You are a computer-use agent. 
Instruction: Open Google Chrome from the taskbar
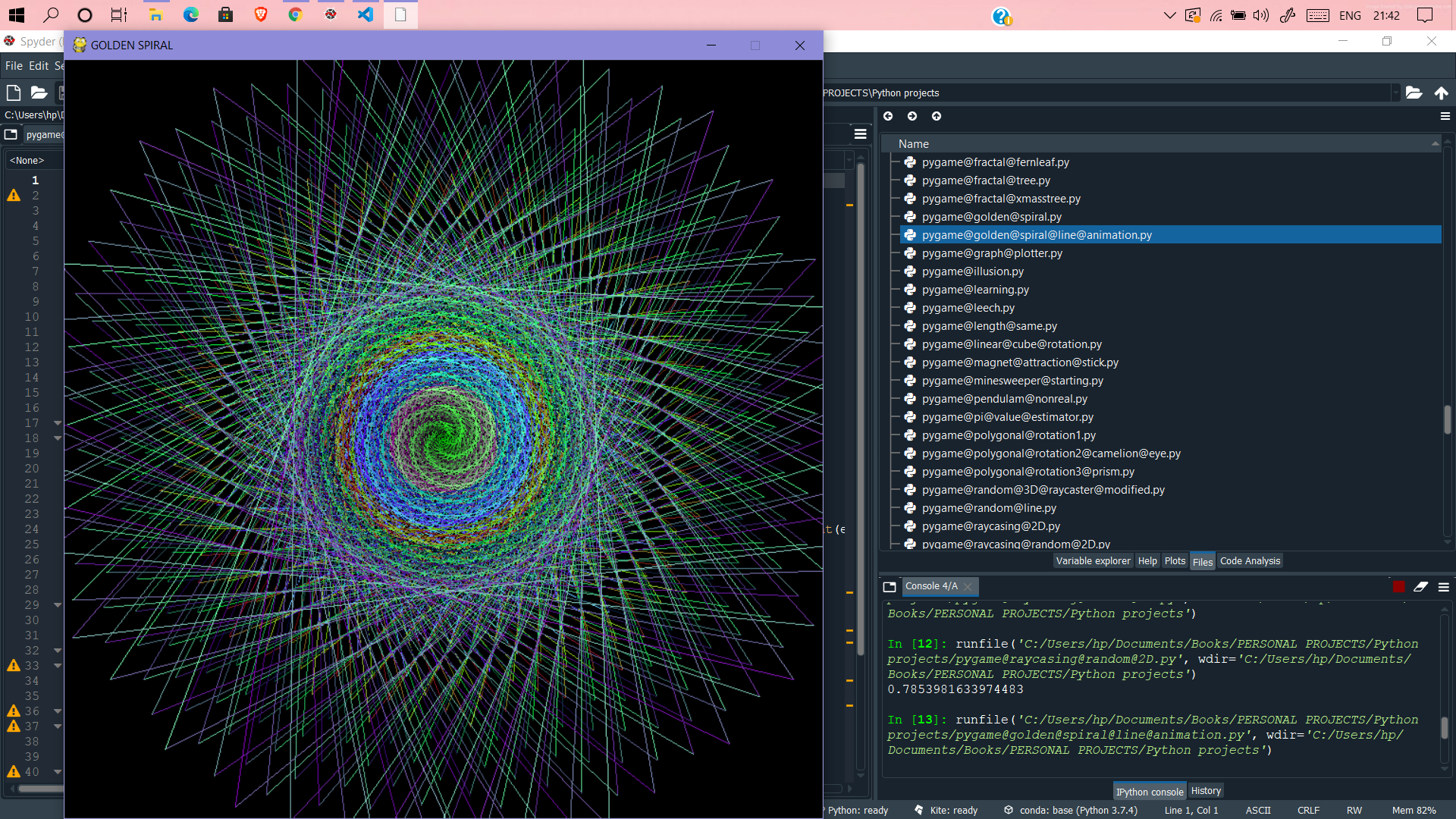click(x=296, y=14)
